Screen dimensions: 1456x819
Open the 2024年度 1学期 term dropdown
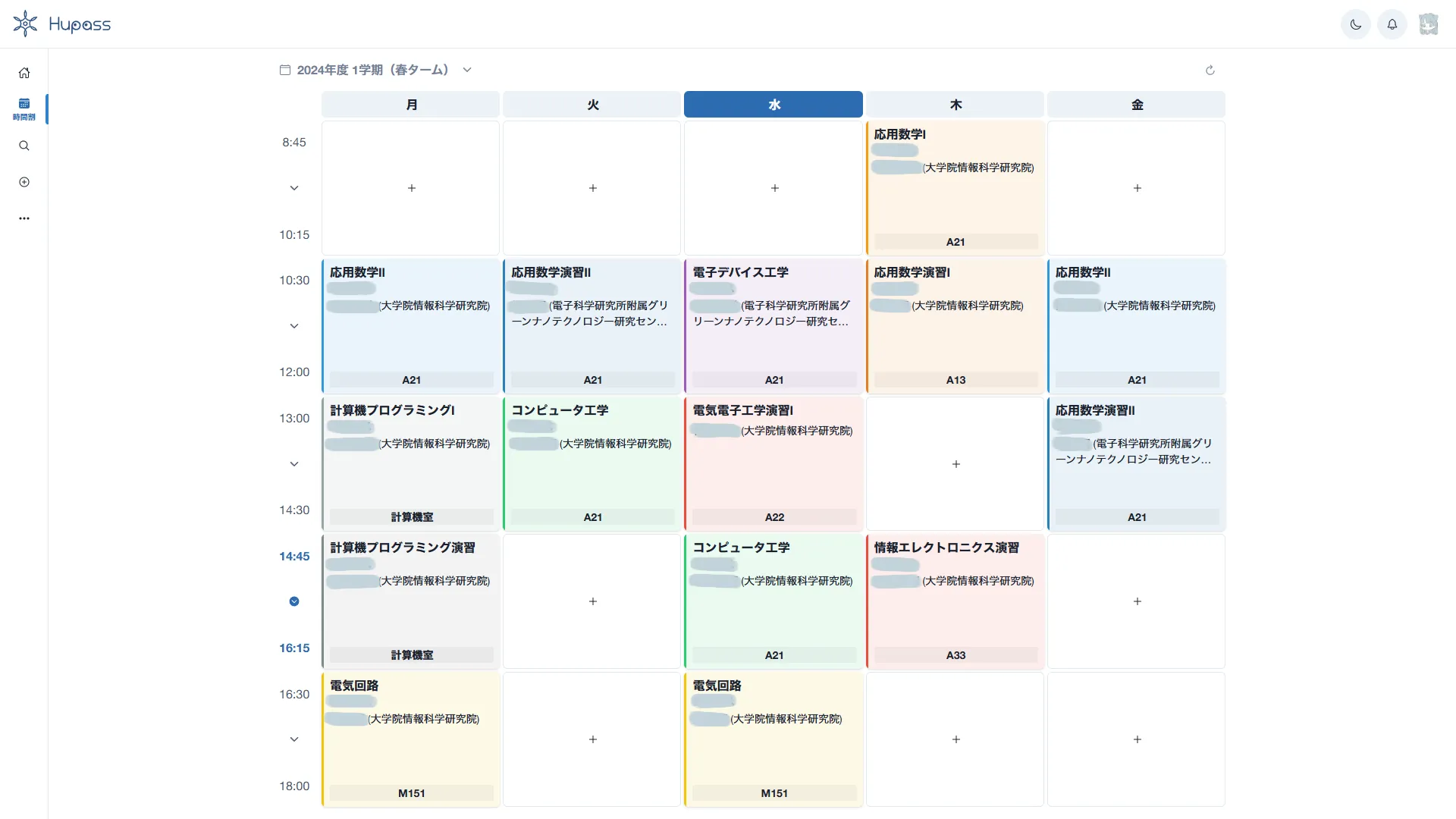tap(376, 70)
